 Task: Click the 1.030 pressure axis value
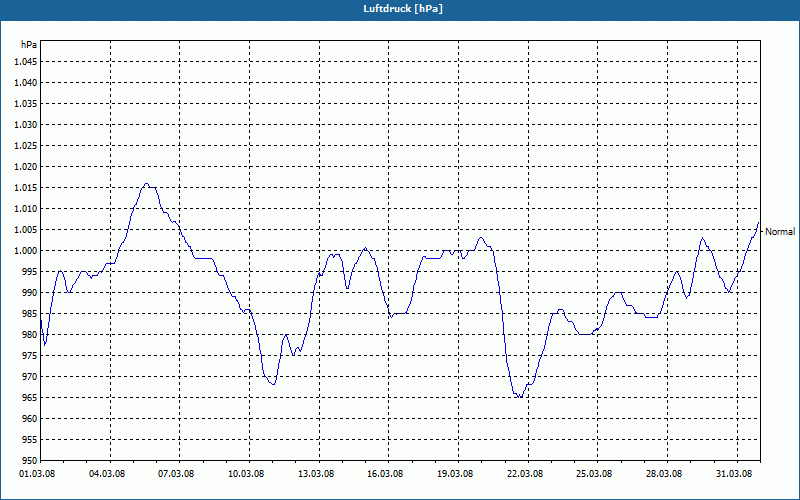[26, 124]
